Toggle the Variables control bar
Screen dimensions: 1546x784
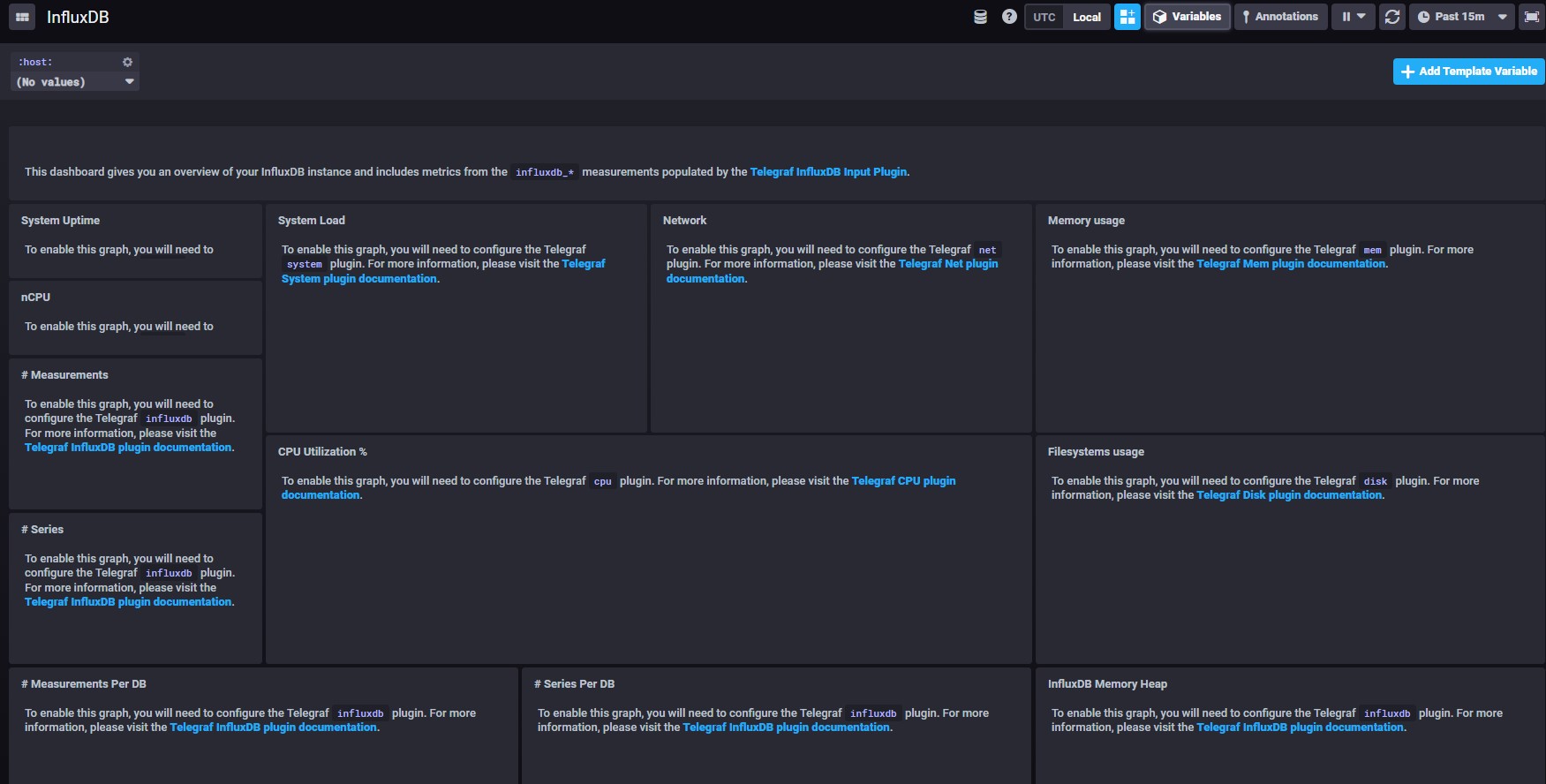point(1188,17)
